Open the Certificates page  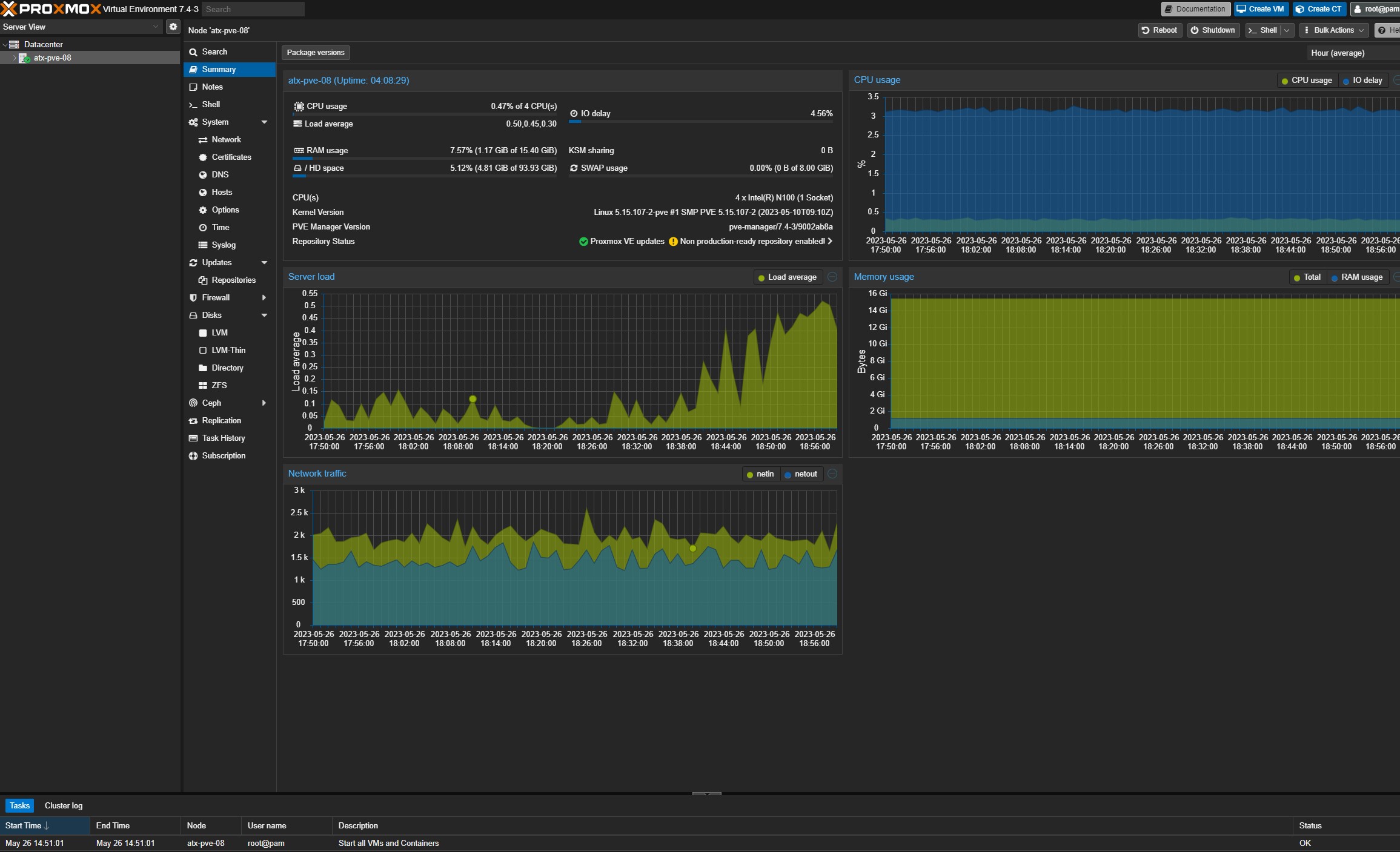coord(231,157)
